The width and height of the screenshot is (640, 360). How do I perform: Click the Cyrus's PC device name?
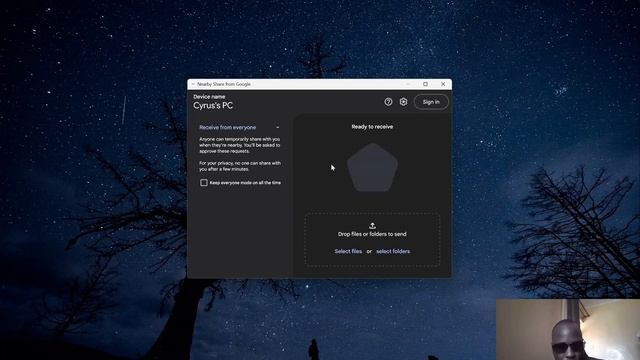213,106
